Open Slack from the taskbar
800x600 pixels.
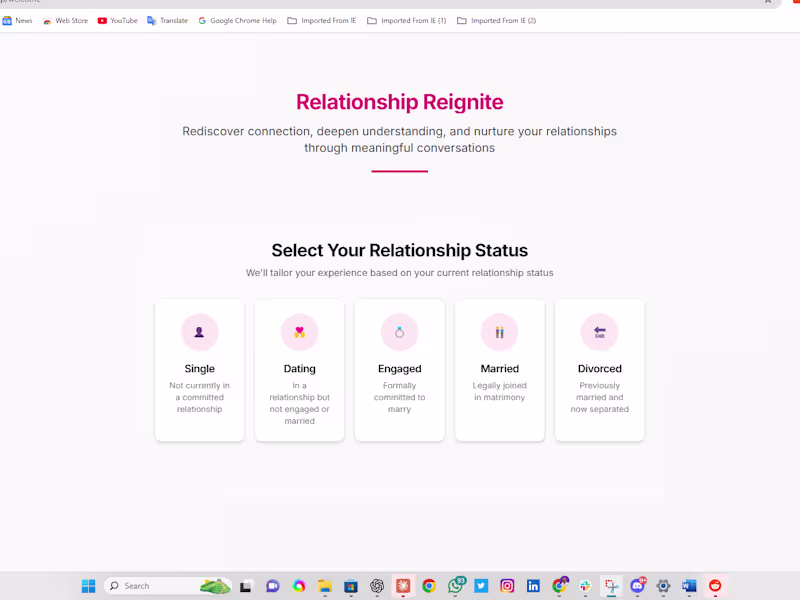click(x=585, y=586)
